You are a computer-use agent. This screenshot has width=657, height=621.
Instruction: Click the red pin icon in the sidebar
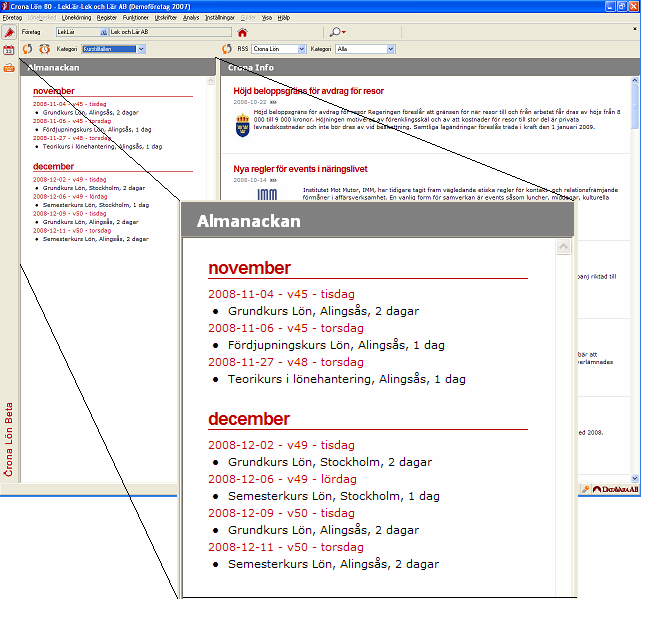(9, 32)
